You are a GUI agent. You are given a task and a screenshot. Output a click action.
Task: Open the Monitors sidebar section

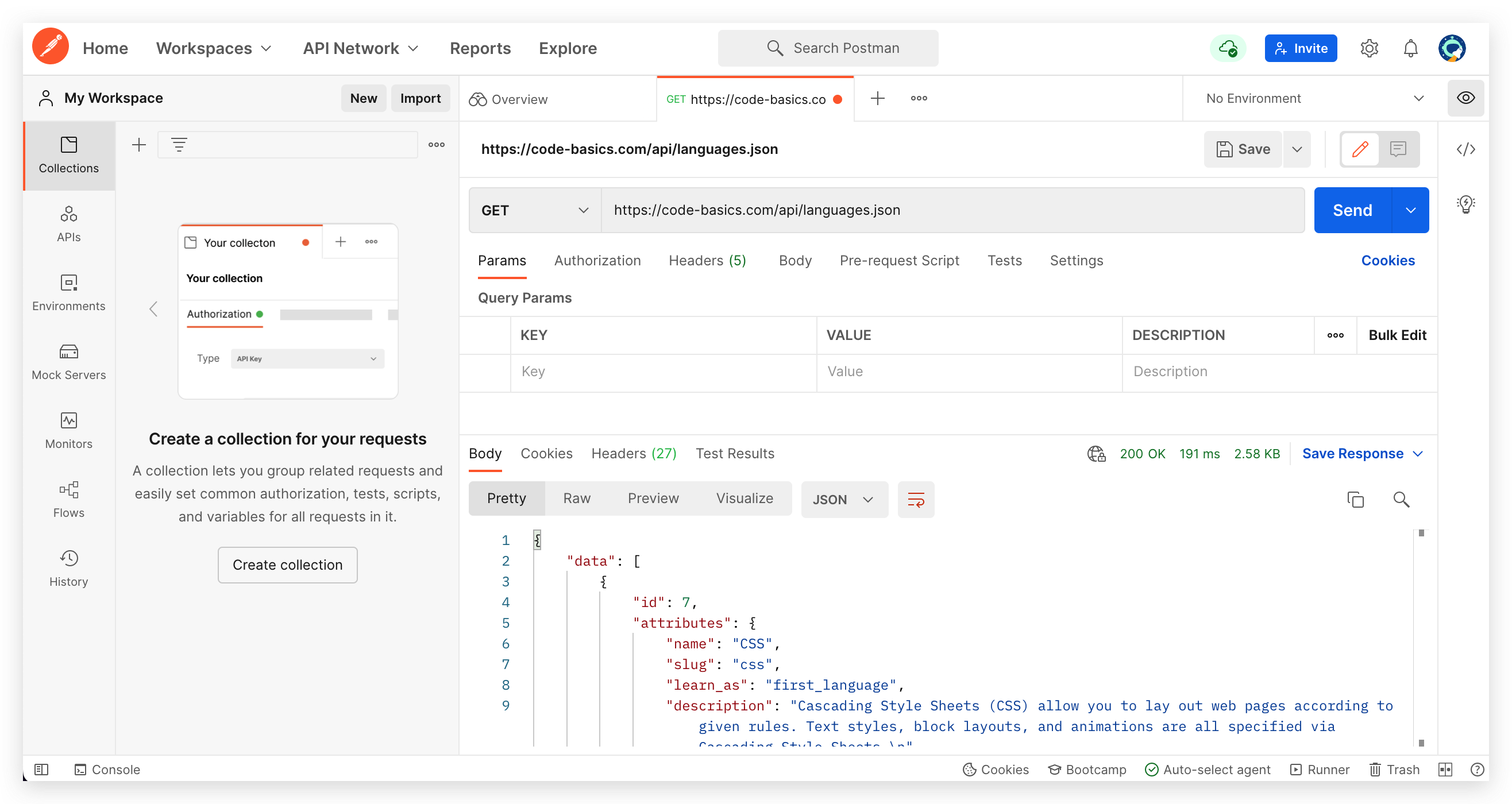69,430
